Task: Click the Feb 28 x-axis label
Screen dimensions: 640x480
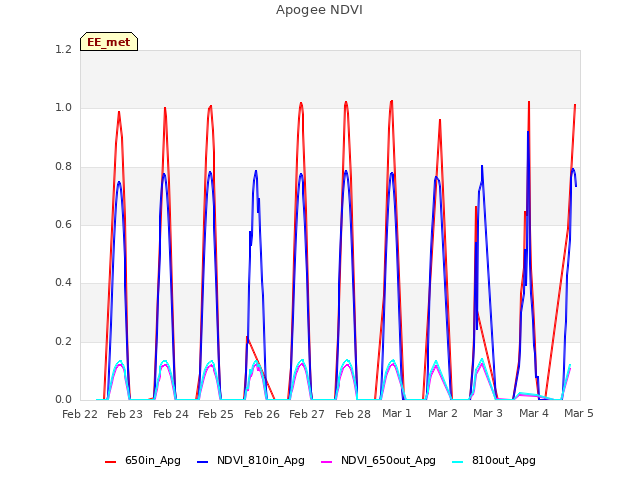Action: pyautogui.click(x=353, y=414)
